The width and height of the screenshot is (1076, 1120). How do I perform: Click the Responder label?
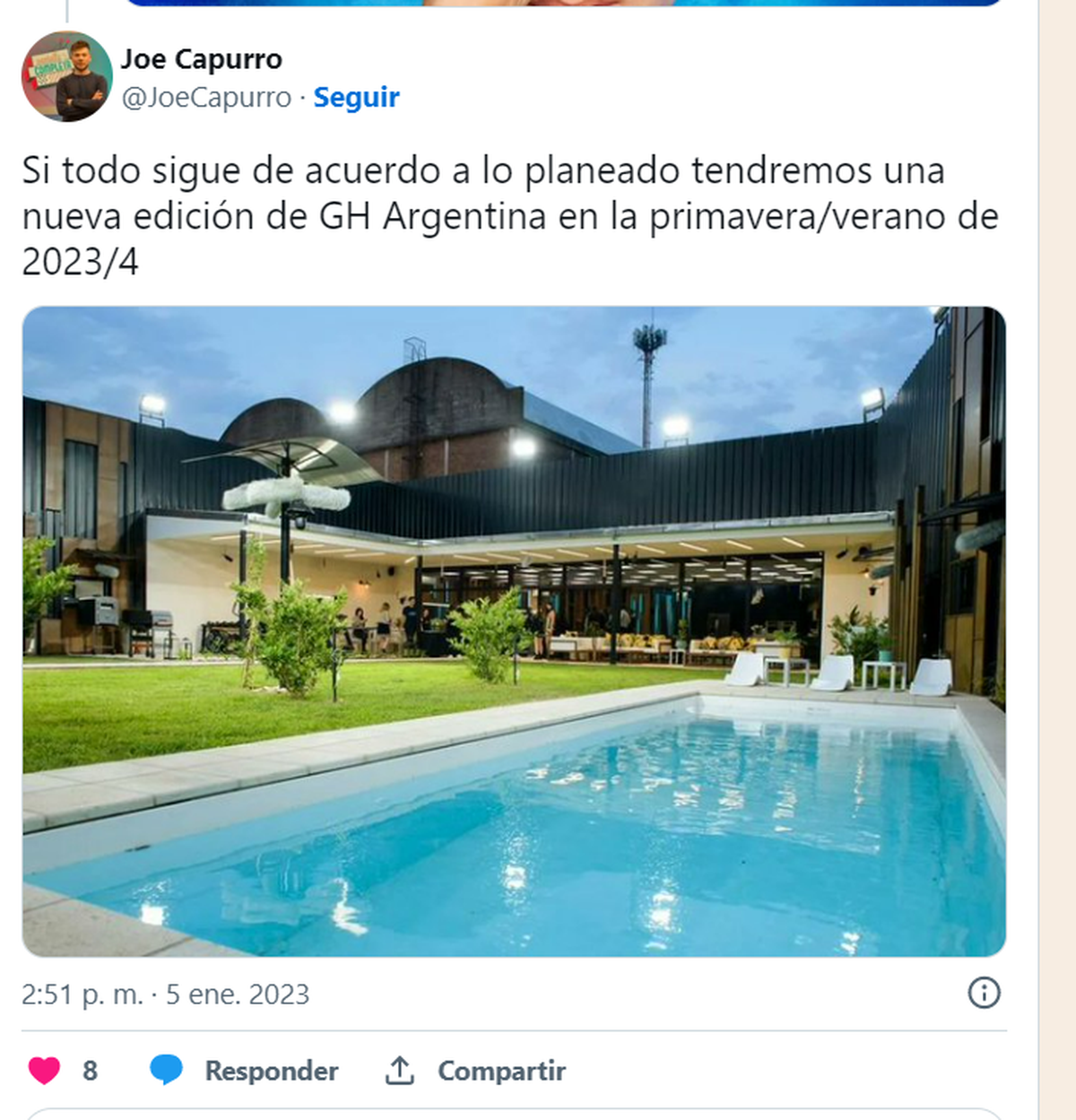click(x=272, y=1071)
